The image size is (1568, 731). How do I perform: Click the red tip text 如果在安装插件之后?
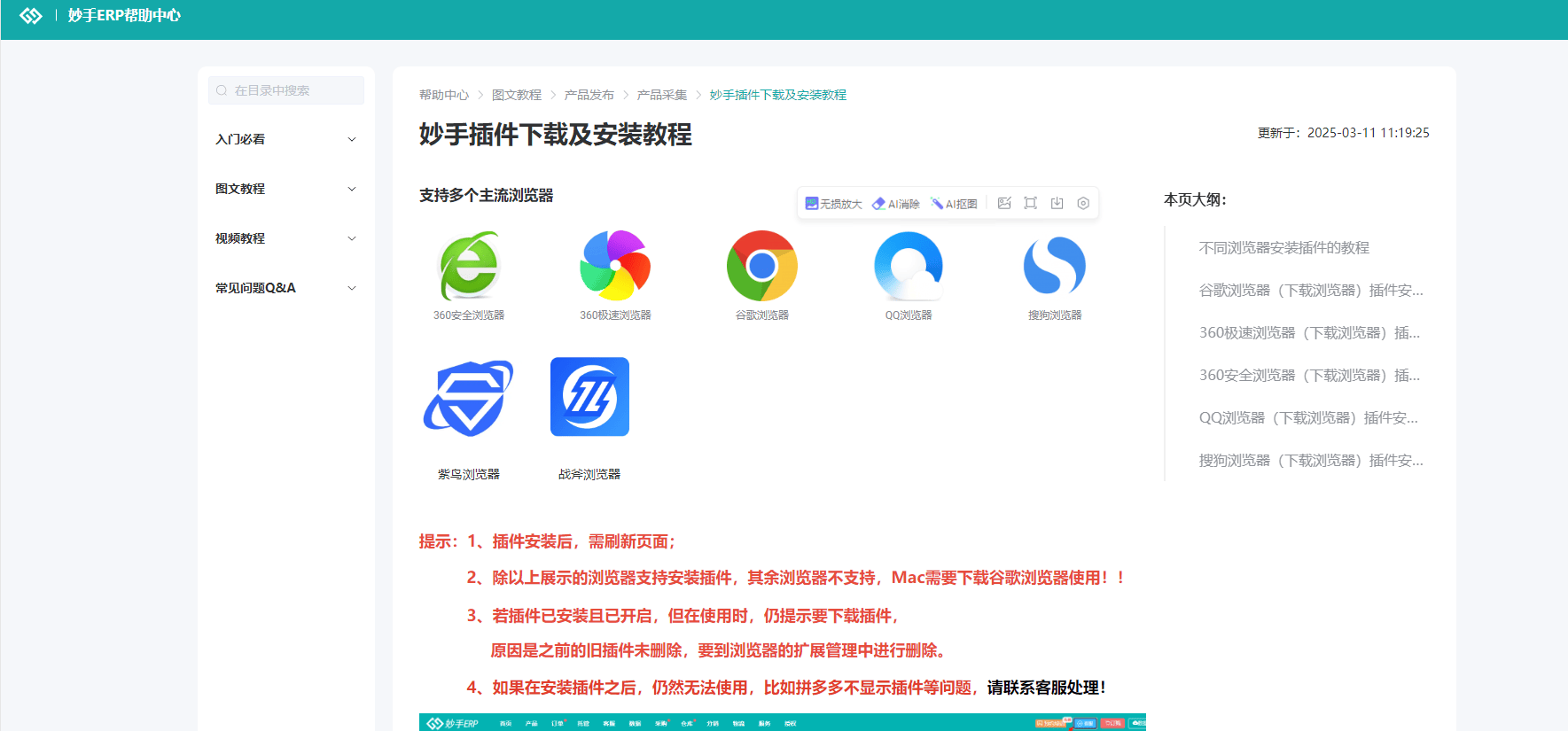[x=724, y=688]
